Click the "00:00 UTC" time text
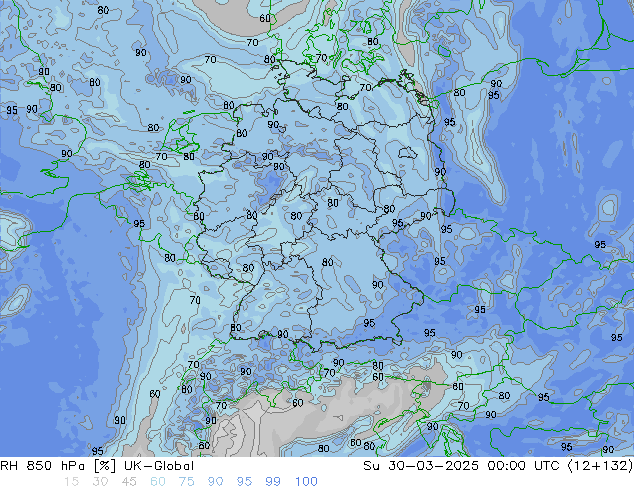The width and height of the screenshot is (634, 490). tap(523, 466)
